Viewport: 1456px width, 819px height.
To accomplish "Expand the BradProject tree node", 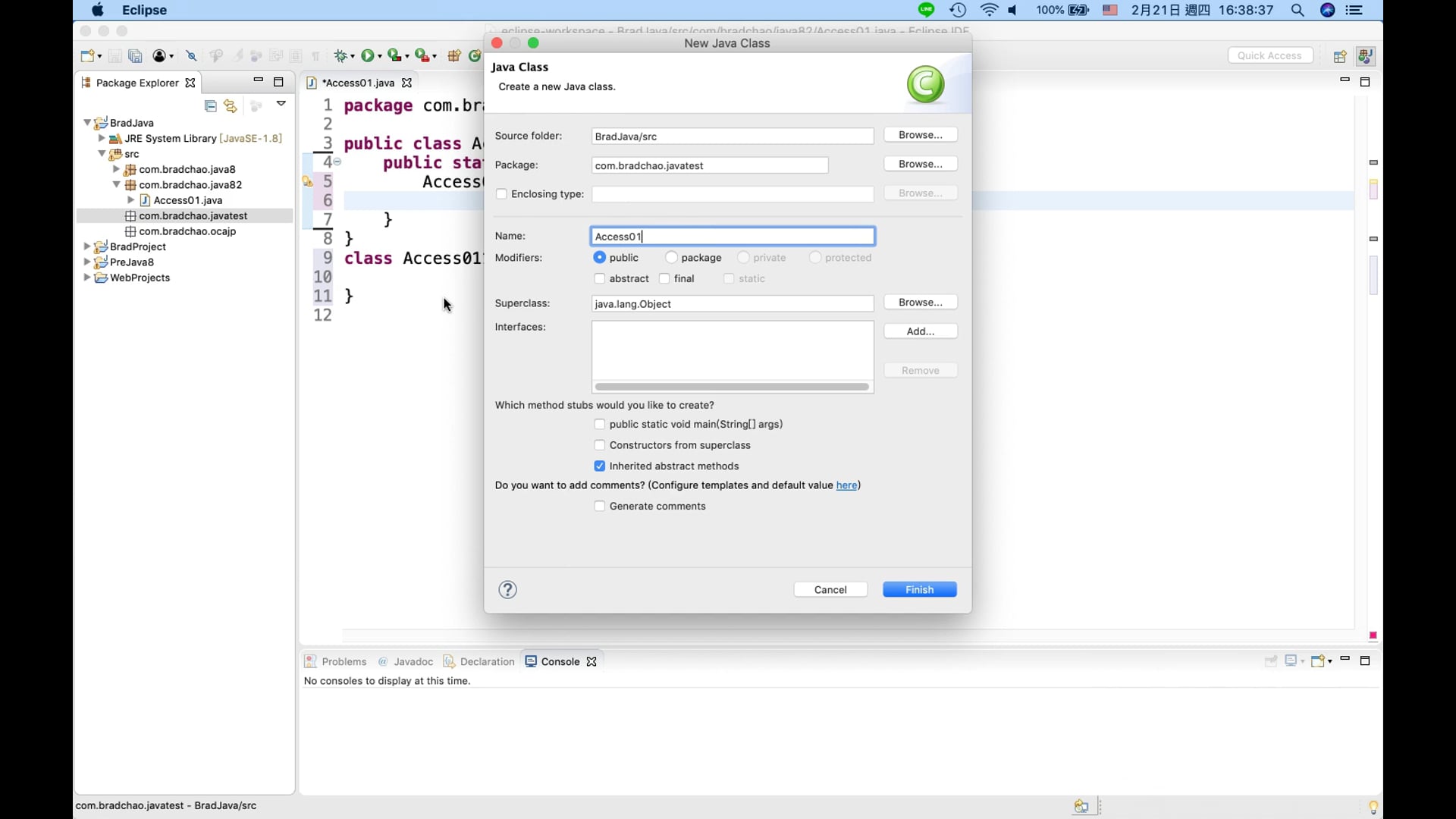I will point(87,246).
